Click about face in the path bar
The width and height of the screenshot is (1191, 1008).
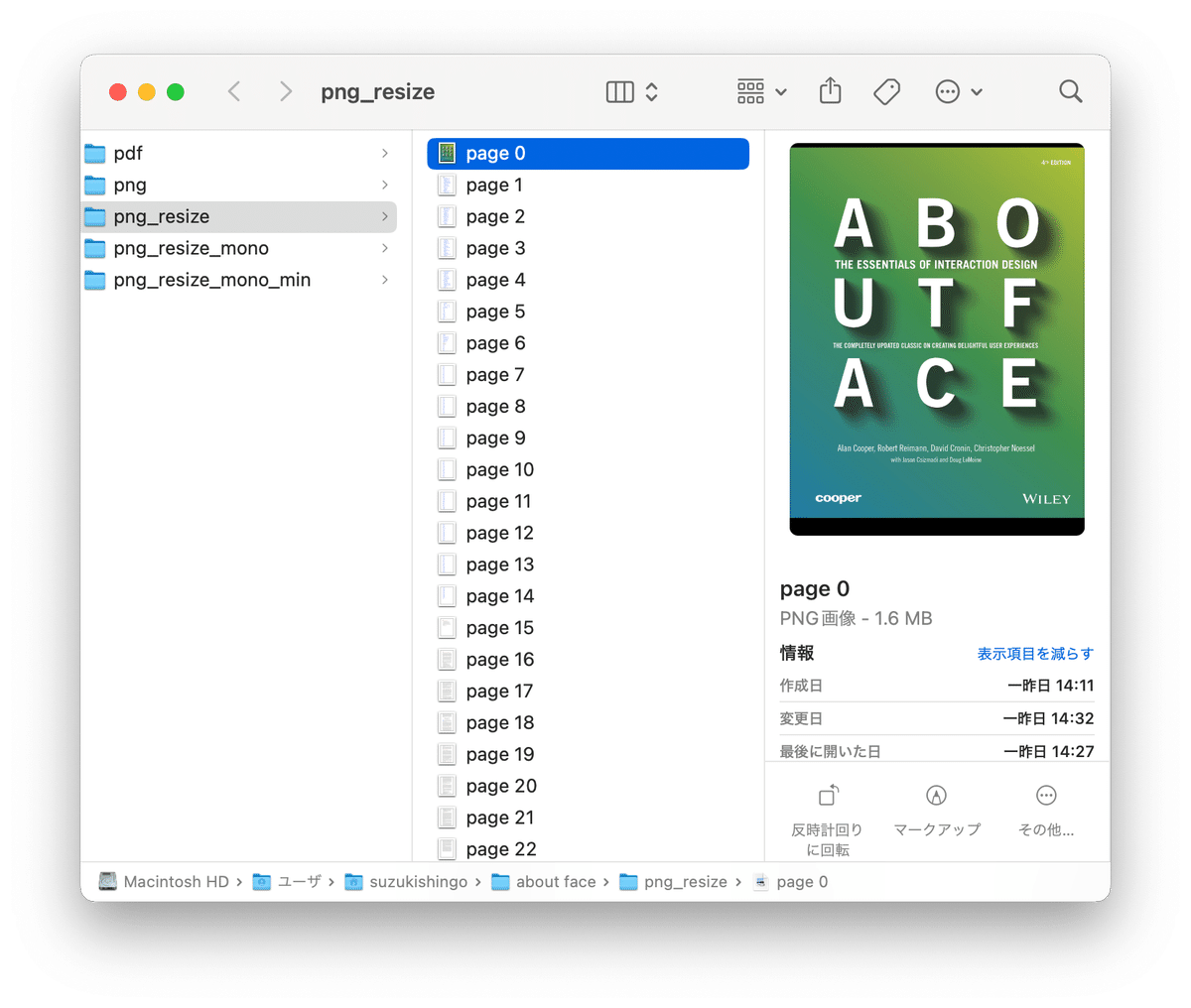(544, 882)
